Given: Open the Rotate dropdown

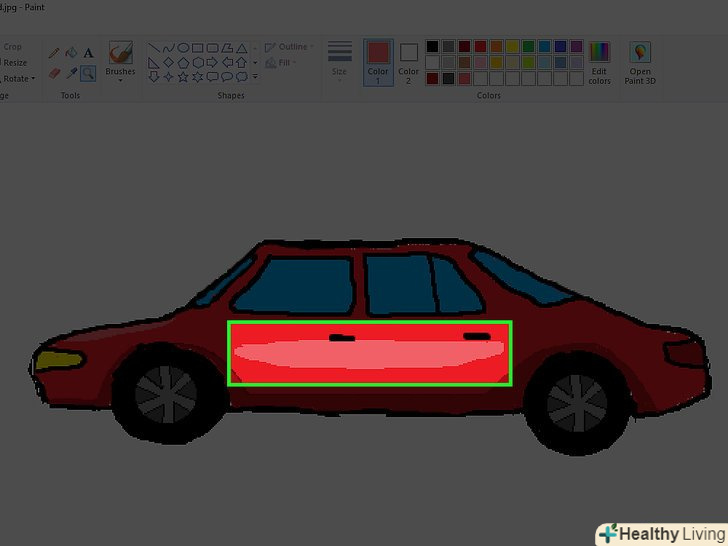Looking at the screenshot, I should (x=19, y=78).
